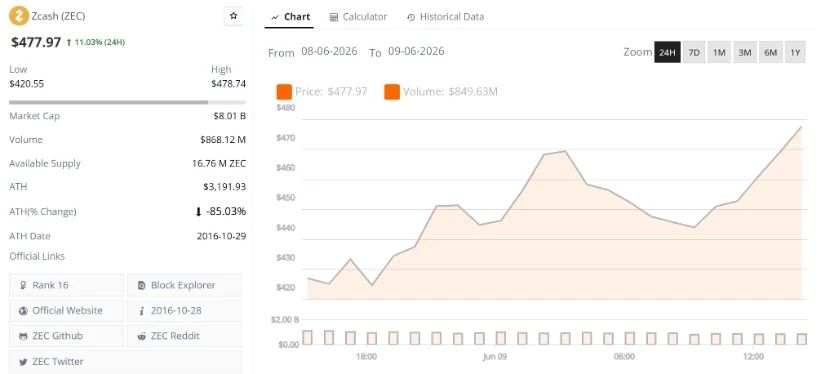Image resolution: width=825 pixels, height=374 pixels.
Task: Select the 1Y zoom range
Action: tap(795, 52)
